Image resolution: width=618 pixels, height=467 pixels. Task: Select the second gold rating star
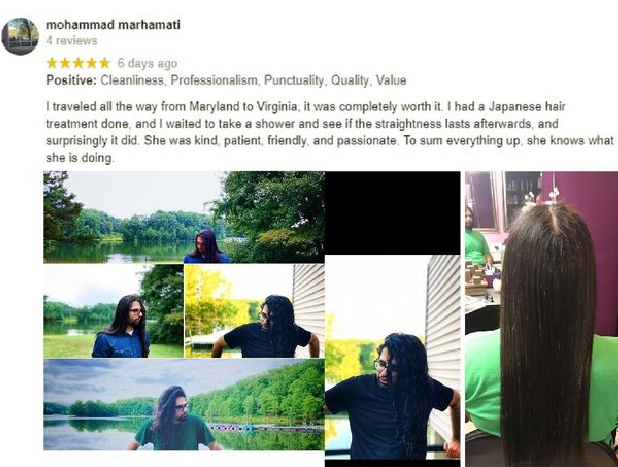click(65, 63)
